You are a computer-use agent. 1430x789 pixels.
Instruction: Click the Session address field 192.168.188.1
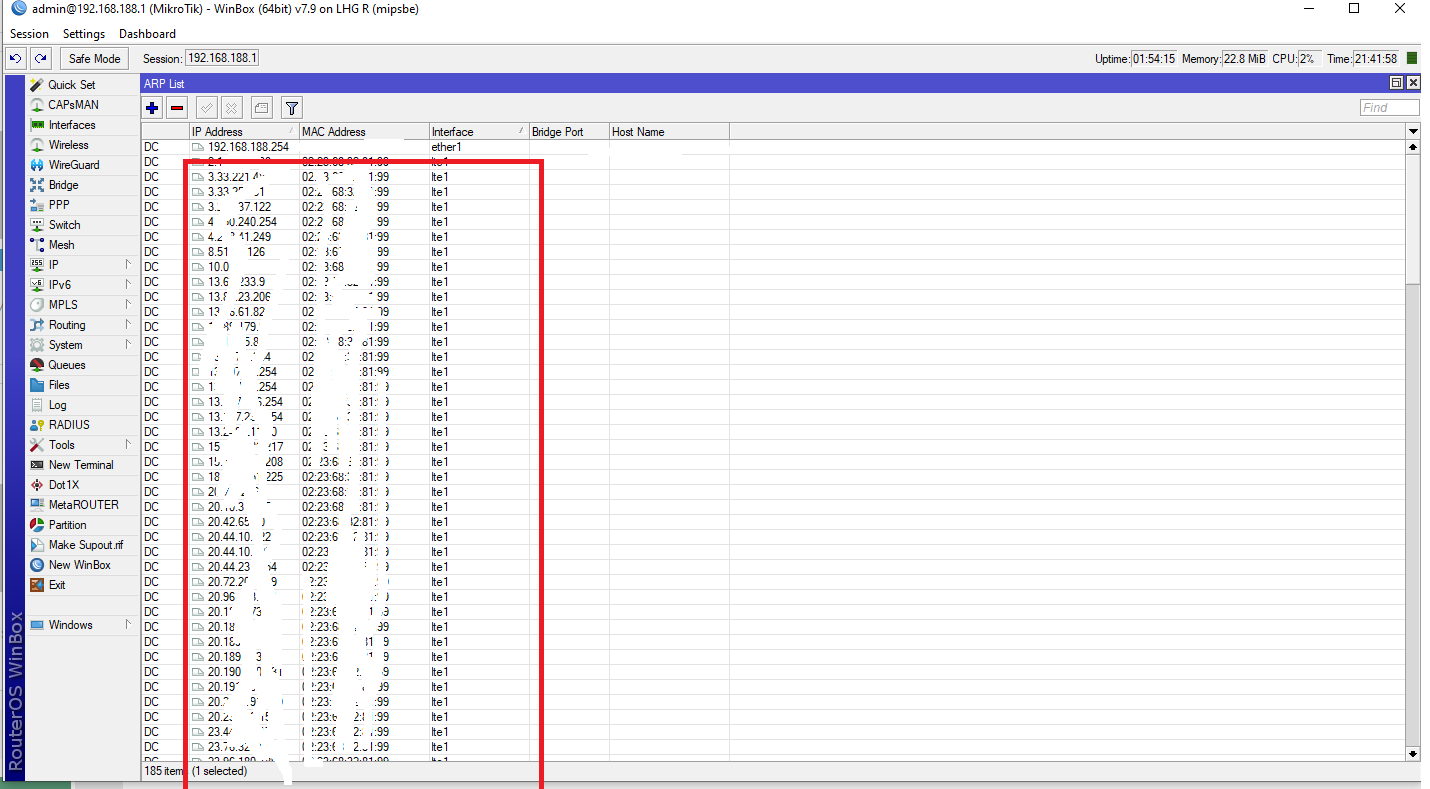(x=222, y=58)
